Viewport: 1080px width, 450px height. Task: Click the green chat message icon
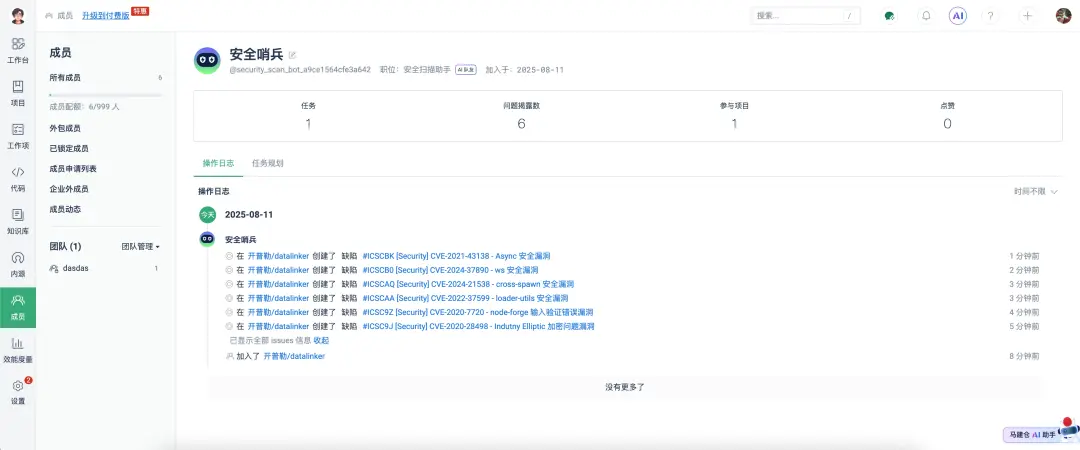pos(889,16)
